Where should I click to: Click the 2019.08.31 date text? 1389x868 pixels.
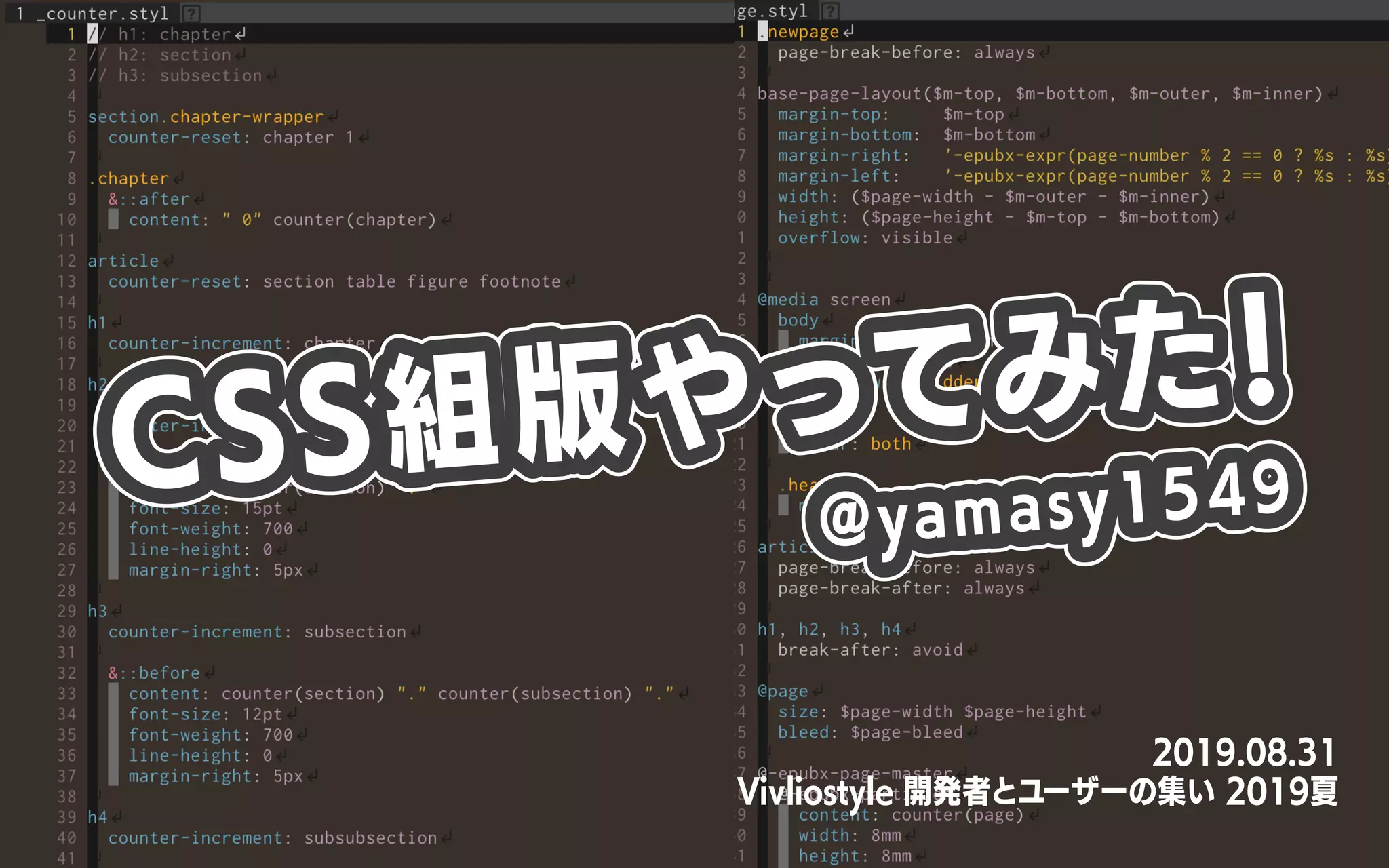click(x=1244, y=752)
